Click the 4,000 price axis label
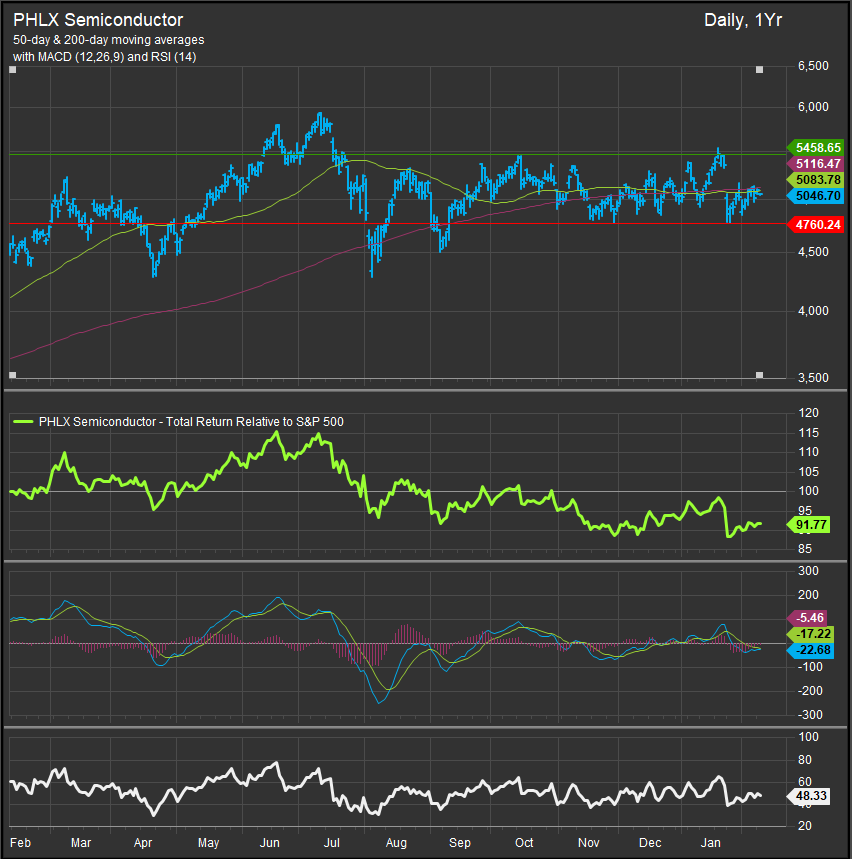852x859 pixels. (813, 311)
